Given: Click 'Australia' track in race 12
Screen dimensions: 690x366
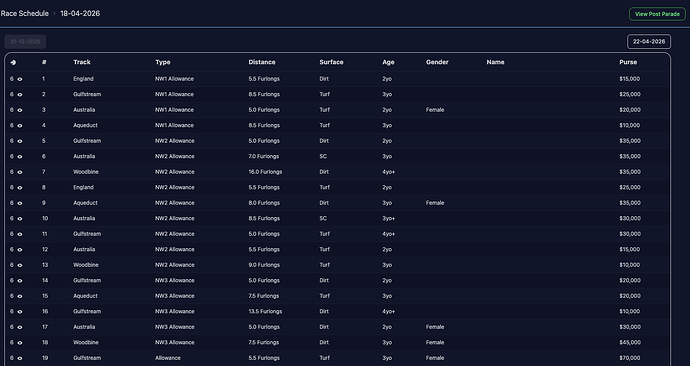Looking at the screenshot, I should [x=84, y=249].
